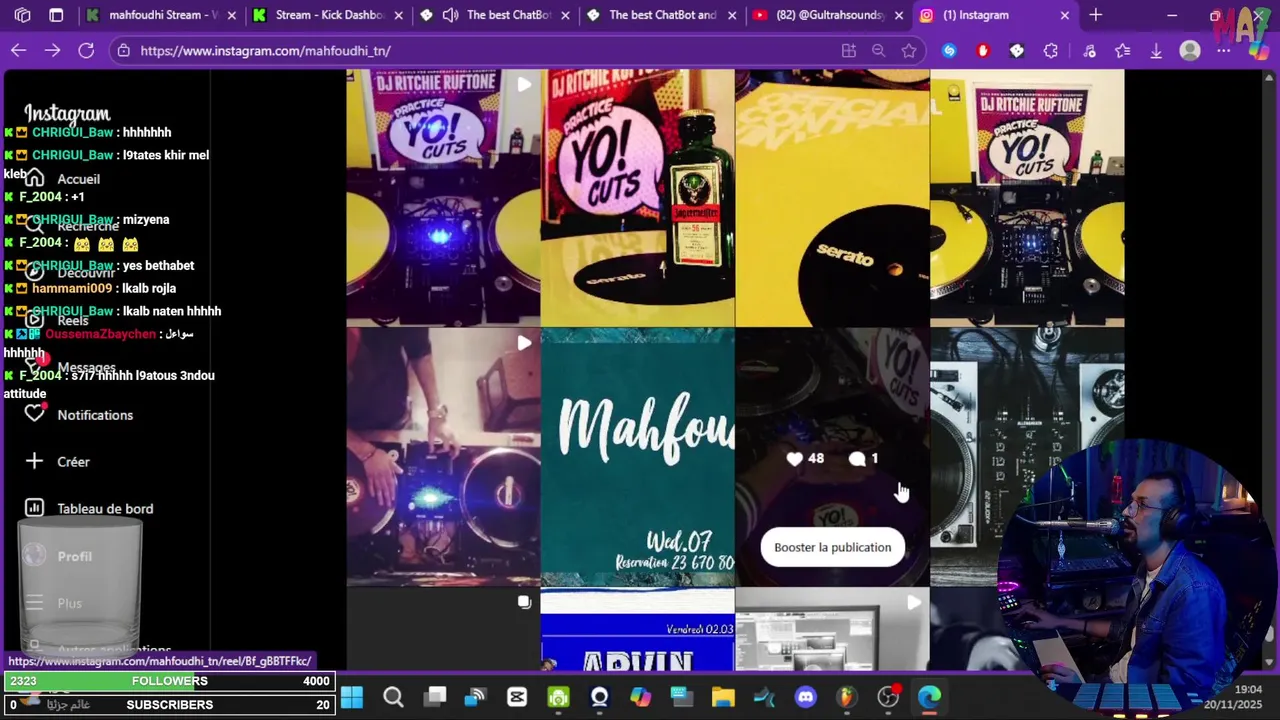Open the black-and-white Technics turntable post
1280x720 pixels.
[1027, 458]
